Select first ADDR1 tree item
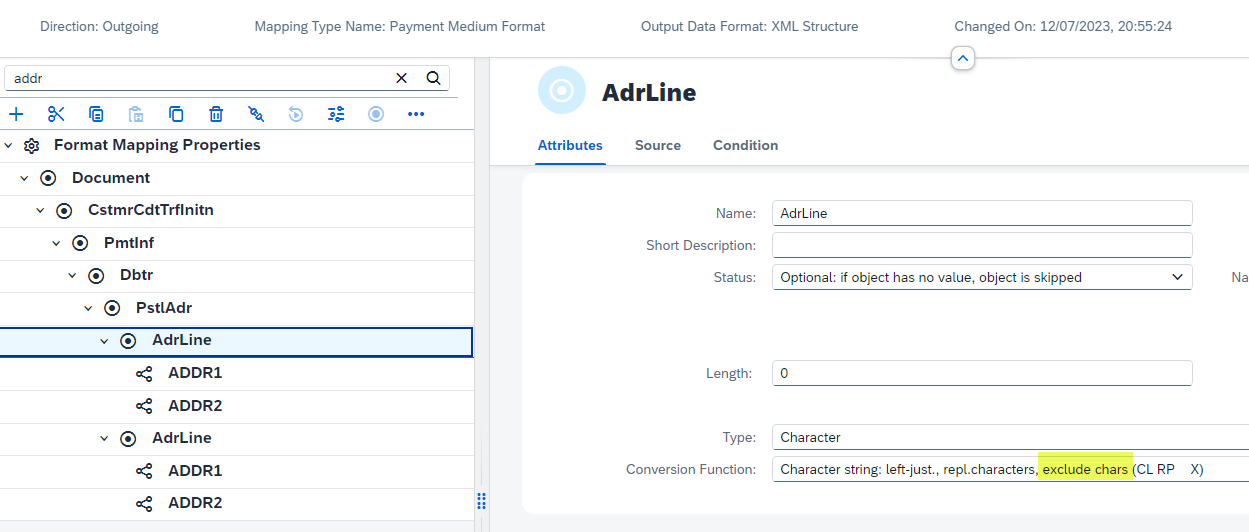Image resolution: width=1249 pixels, height=532 pixels. click(195, 373)
